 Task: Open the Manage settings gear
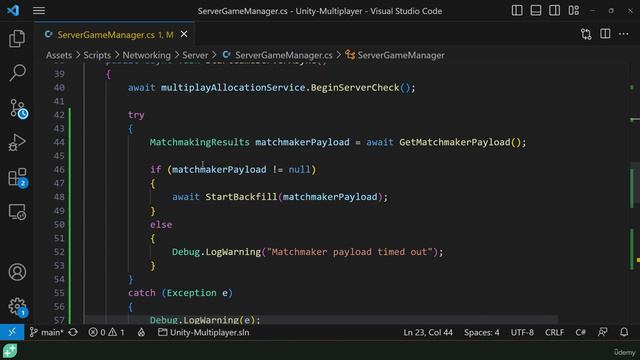(x=18, y=307)
